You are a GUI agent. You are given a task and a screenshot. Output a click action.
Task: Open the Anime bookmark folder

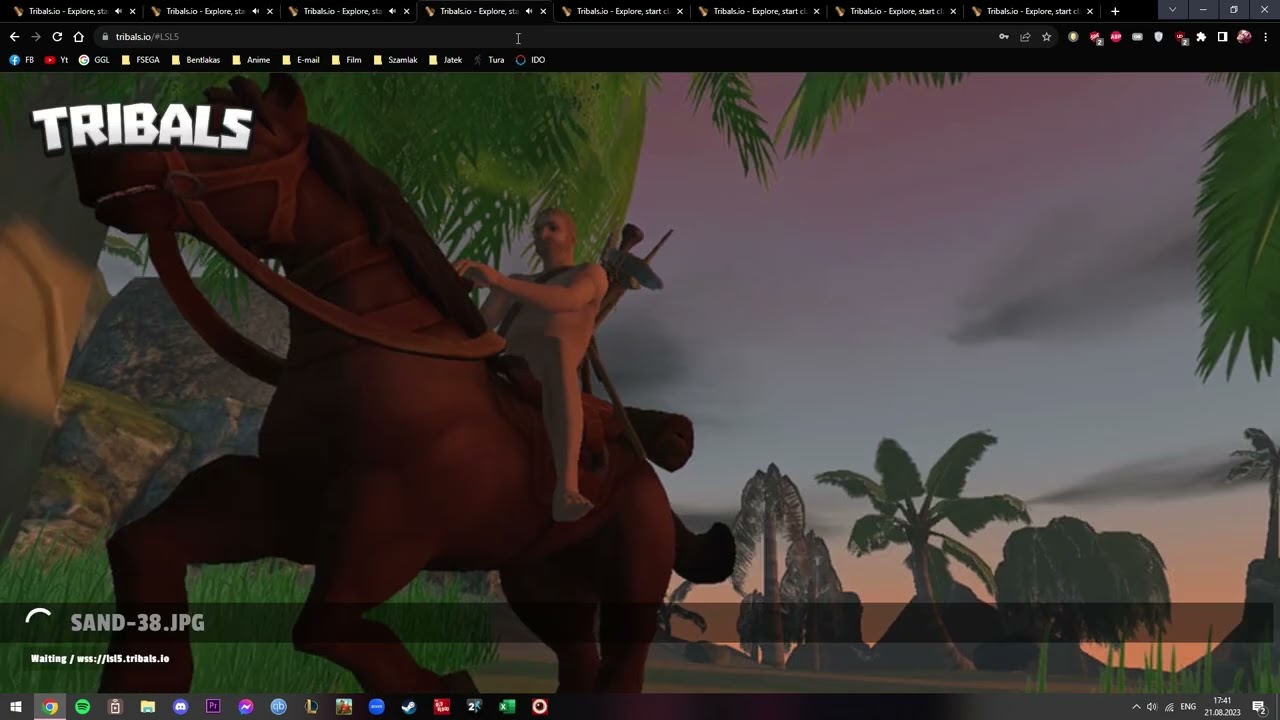(251, 60)
